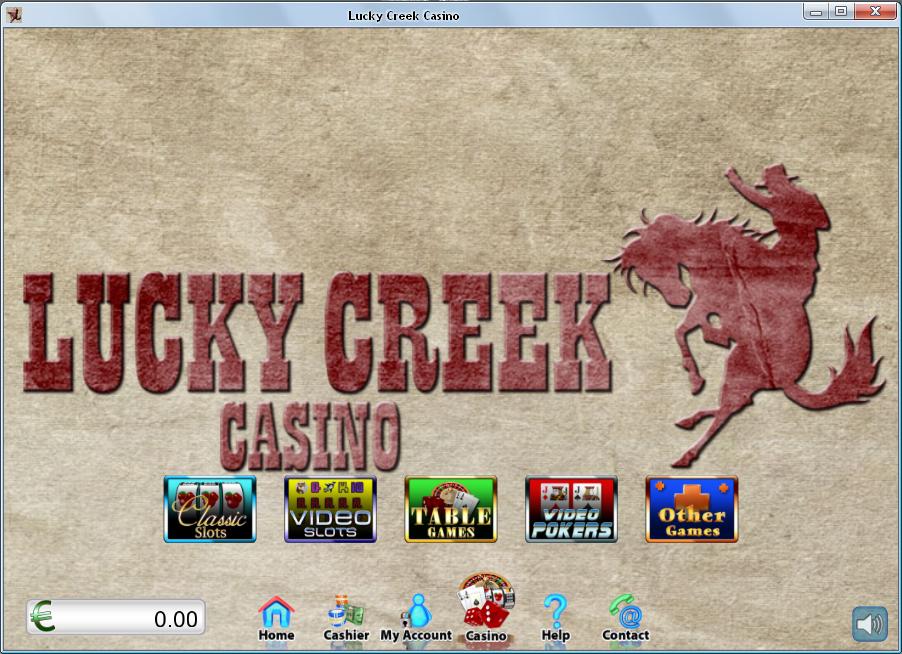Click the euro balance display field

pyautogui.click(x=116, y=617)
